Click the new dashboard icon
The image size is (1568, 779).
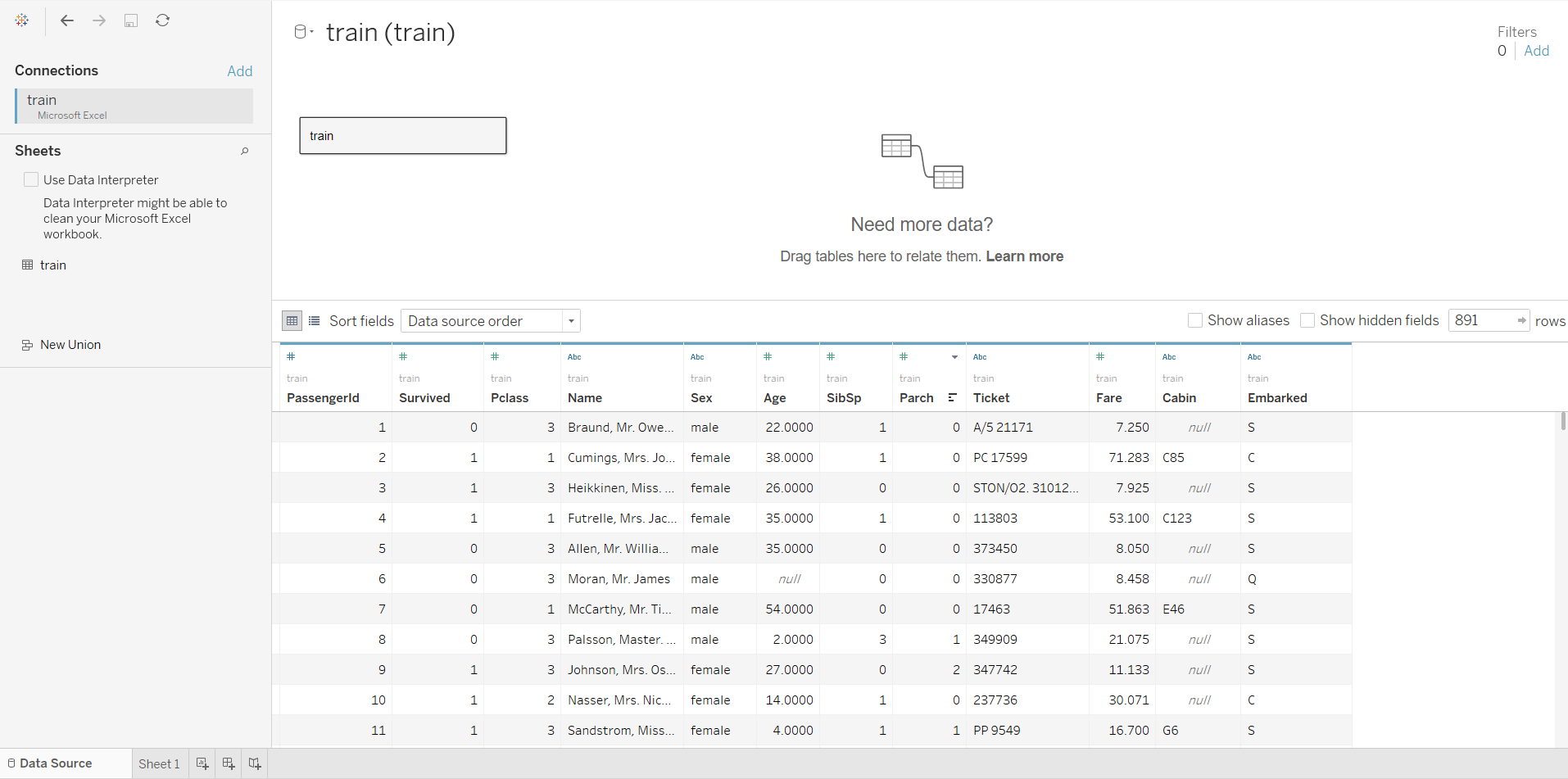pyautogui.click(x=229, y=763)
